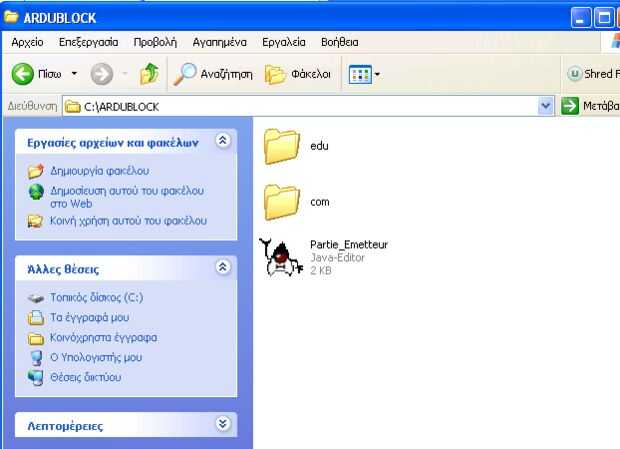Open Τοπικός δίσκος (C:) link
Image resolution: width=620 pixels, height=449 pixels.
96,297
